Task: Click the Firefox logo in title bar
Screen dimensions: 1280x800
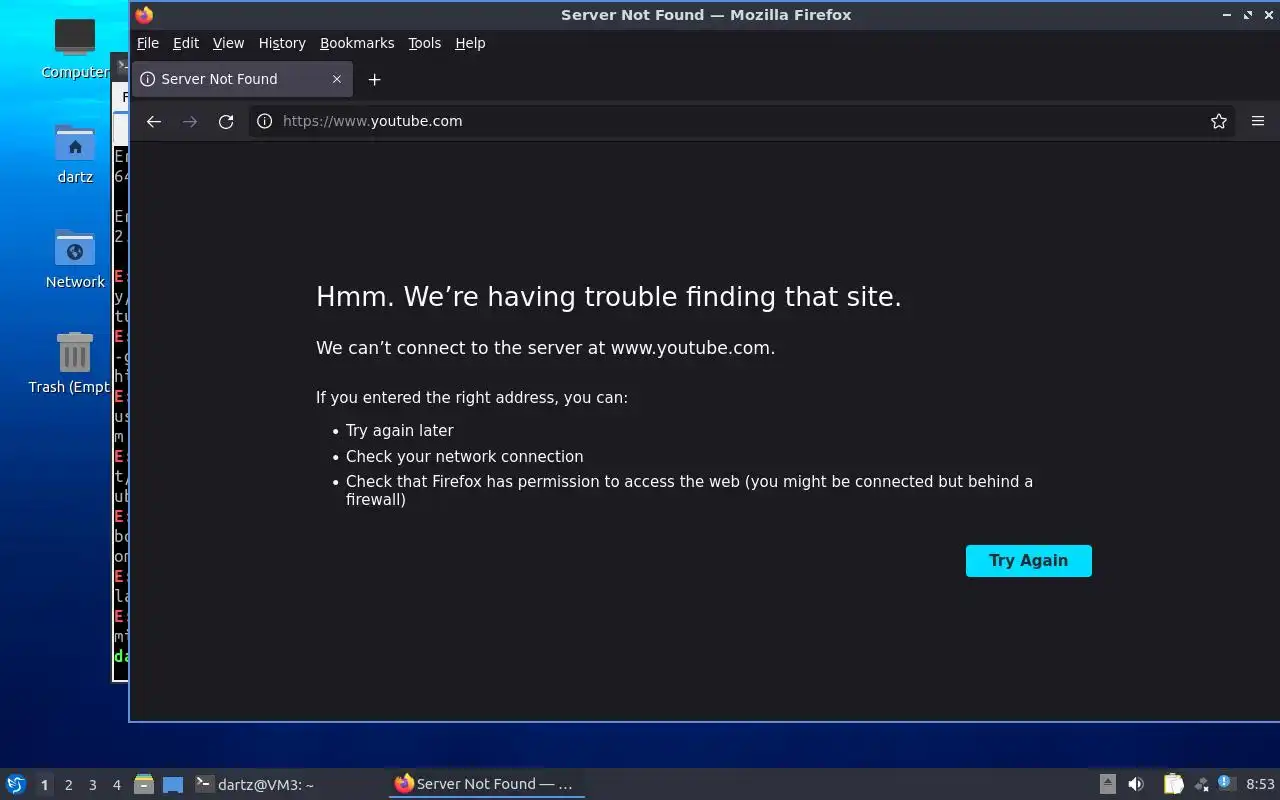Action: click(x=144, y=14)
